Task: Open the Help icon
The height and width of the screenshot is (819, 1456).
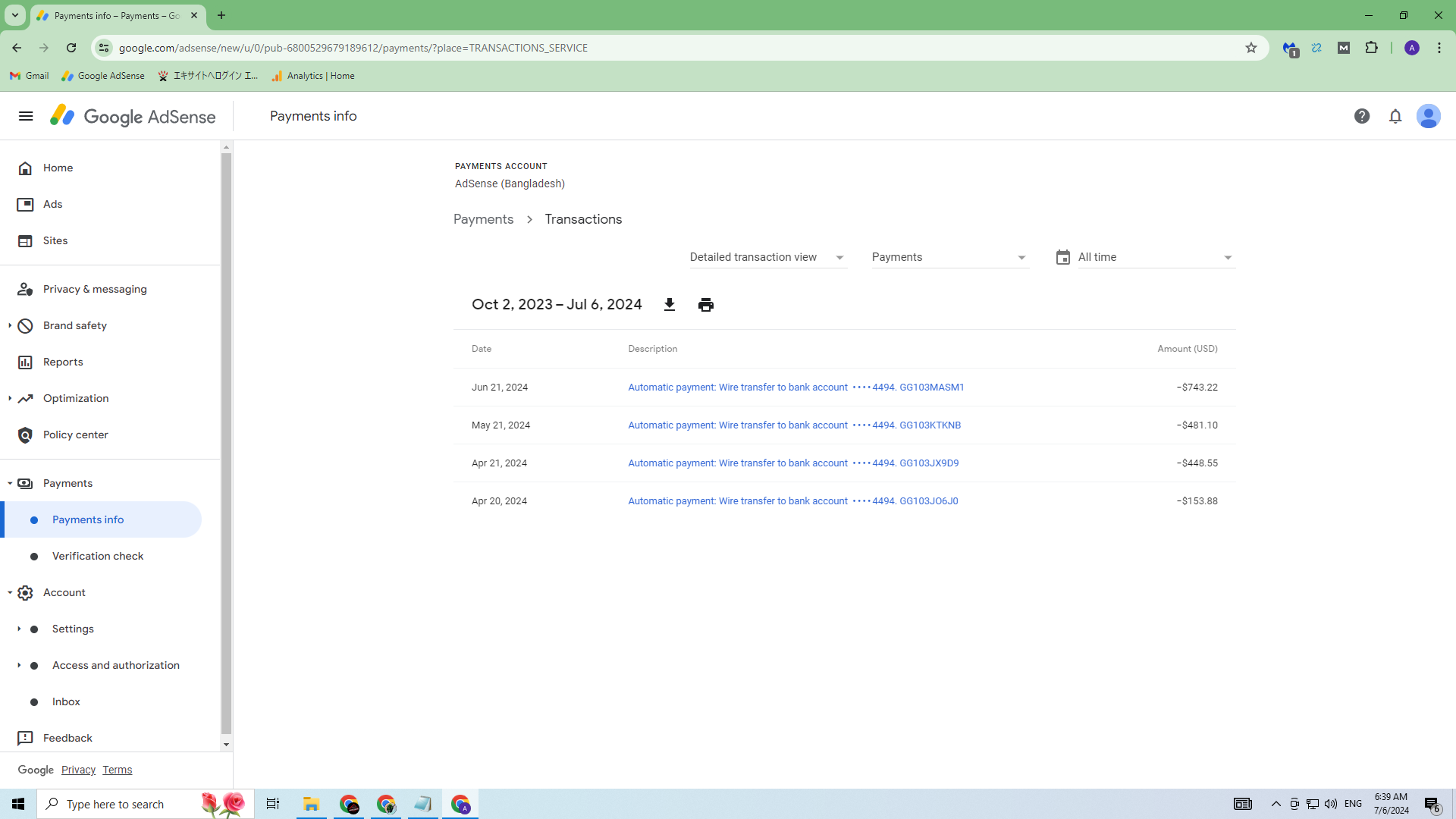Action: 1362,116
